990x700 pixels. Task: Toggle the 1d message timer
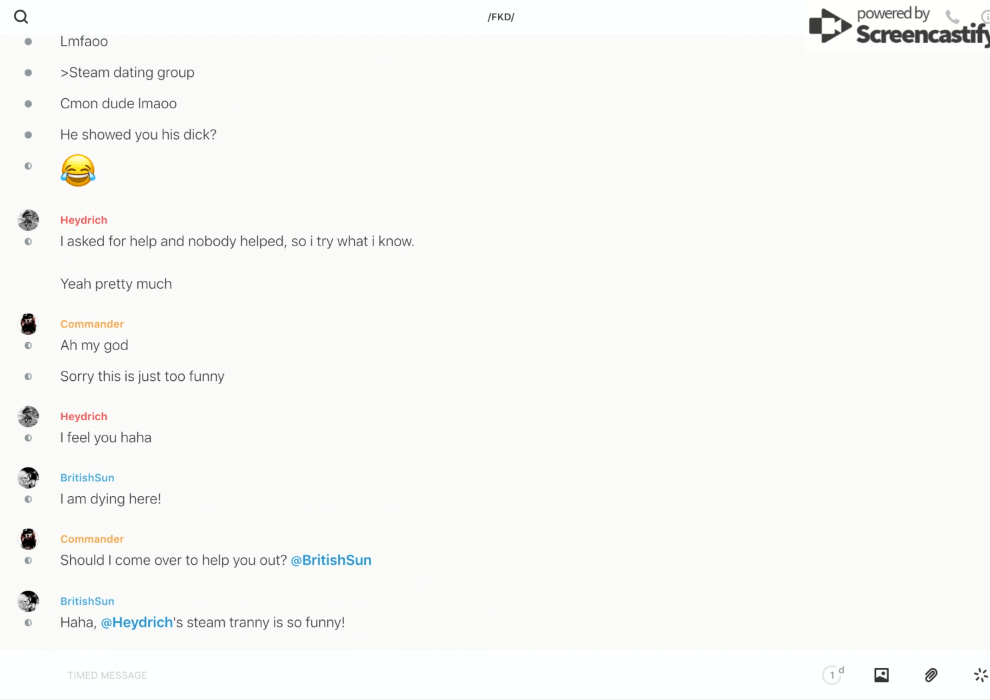point(833,675)
